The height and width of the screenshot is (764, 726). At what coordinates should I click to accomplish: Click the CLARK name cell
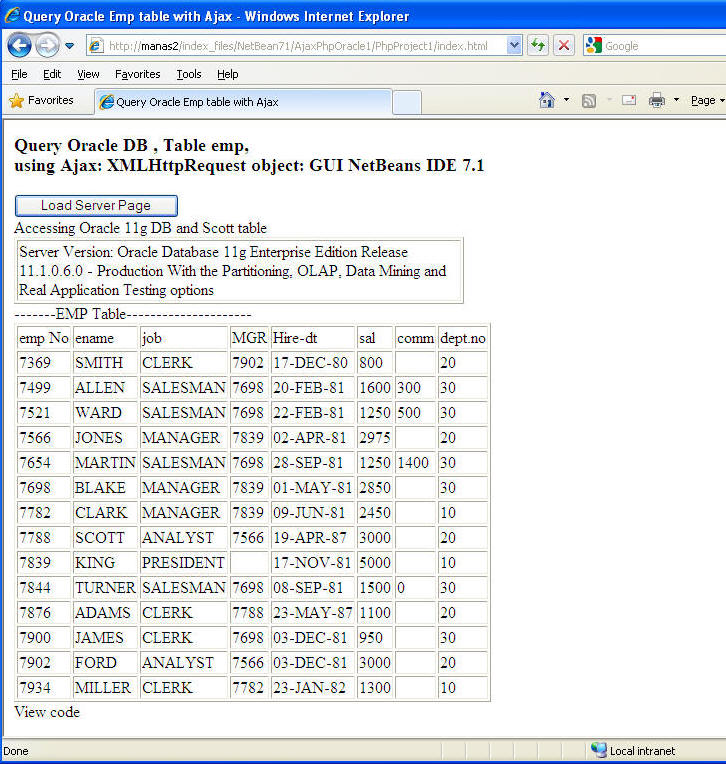pos(105,513)
